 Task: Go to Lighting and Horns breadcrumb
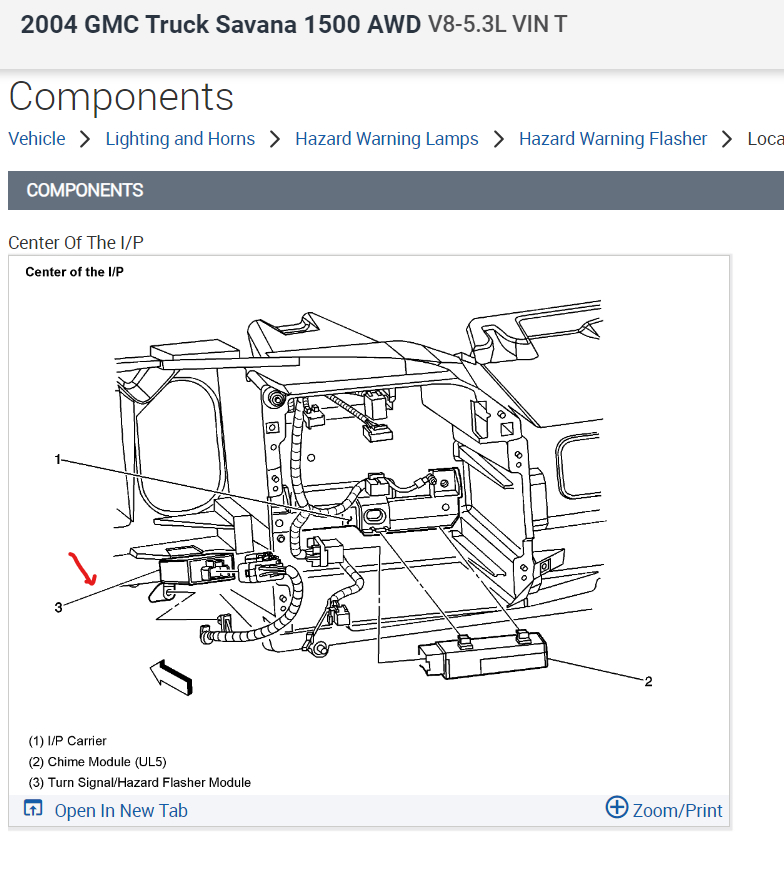click(180, 138)
